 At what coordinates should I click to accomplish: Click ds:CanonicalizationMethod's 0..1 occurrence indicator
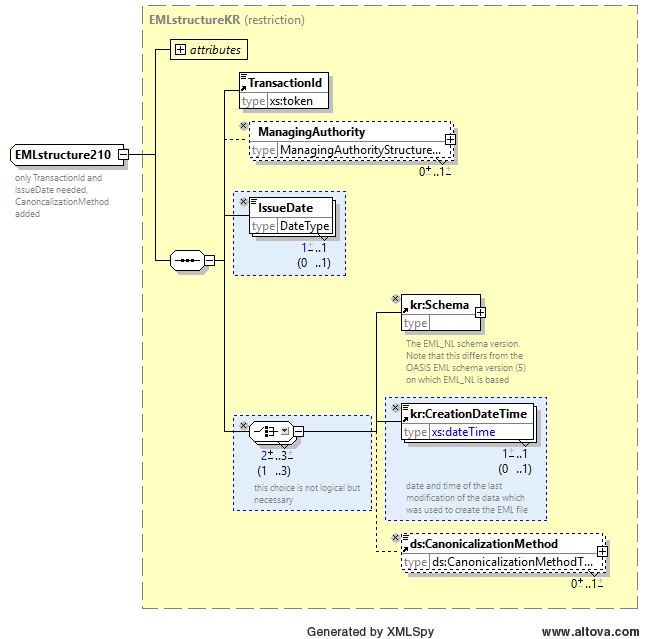pyautogui.click(x=587, y=584)
